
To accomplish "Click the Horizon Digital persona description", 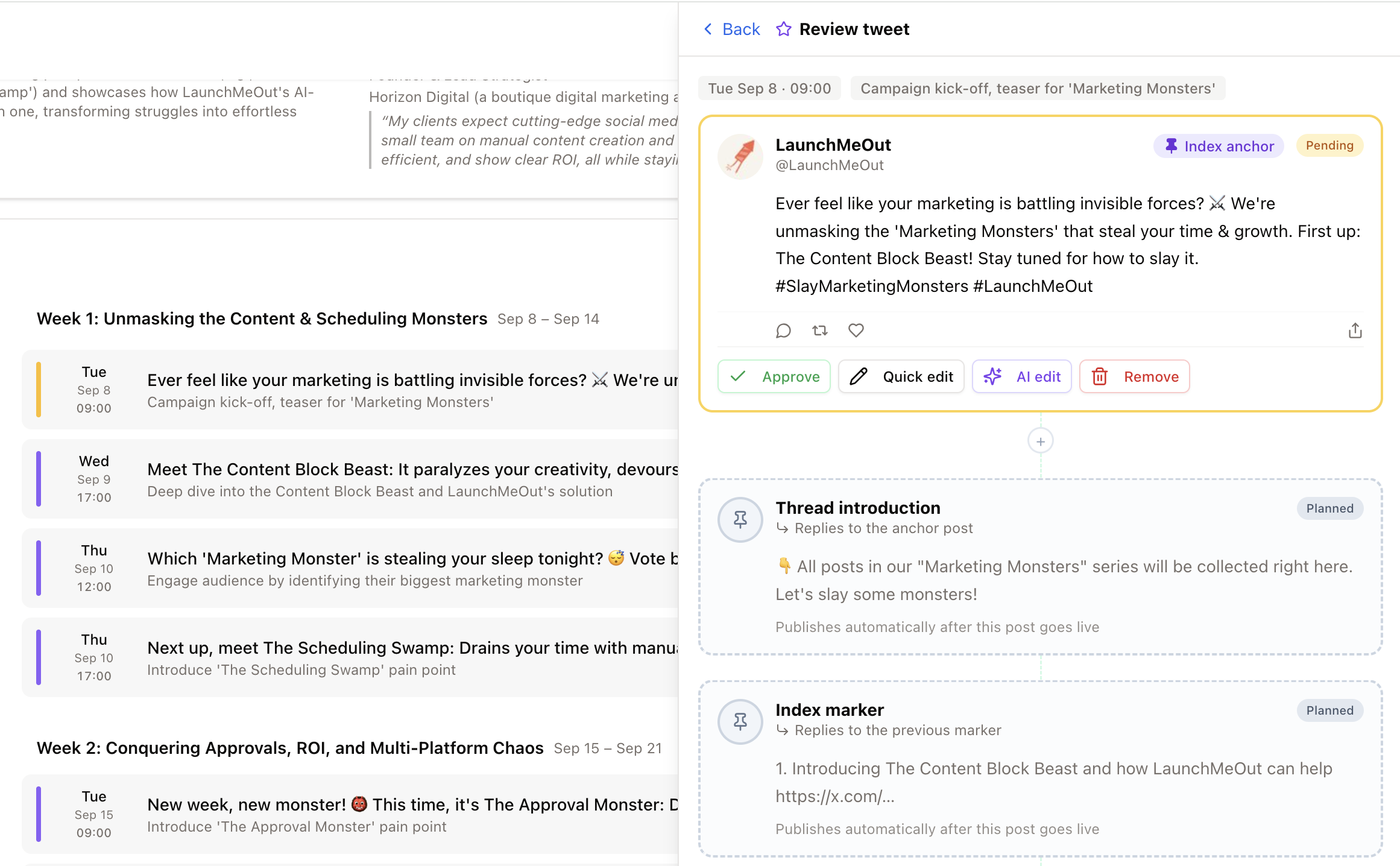I will [x=523, y=97].
